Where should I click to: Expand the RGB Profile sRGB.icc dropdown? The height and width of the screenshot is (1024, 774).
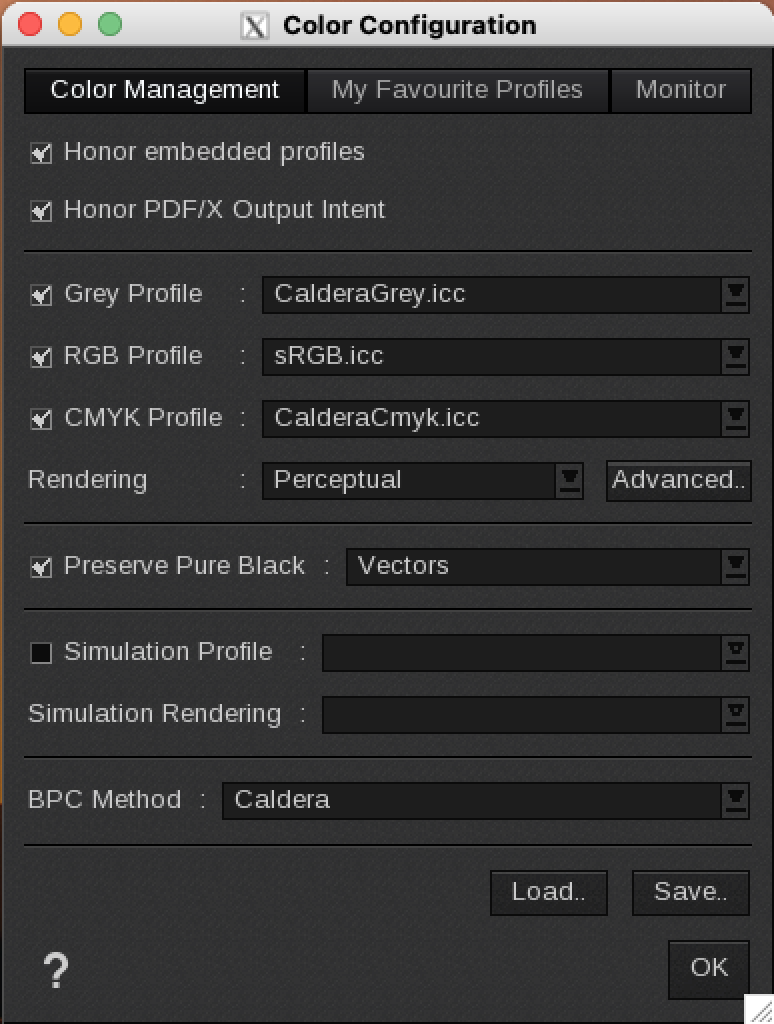(x=505, y=357)
